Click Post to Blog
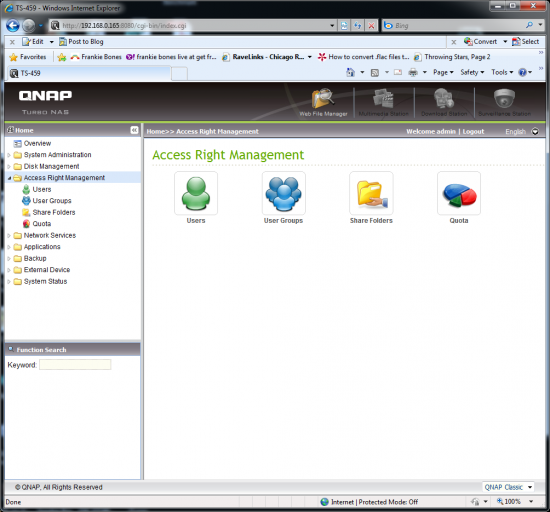Screen dimensions: 550x512 [81, 42]
